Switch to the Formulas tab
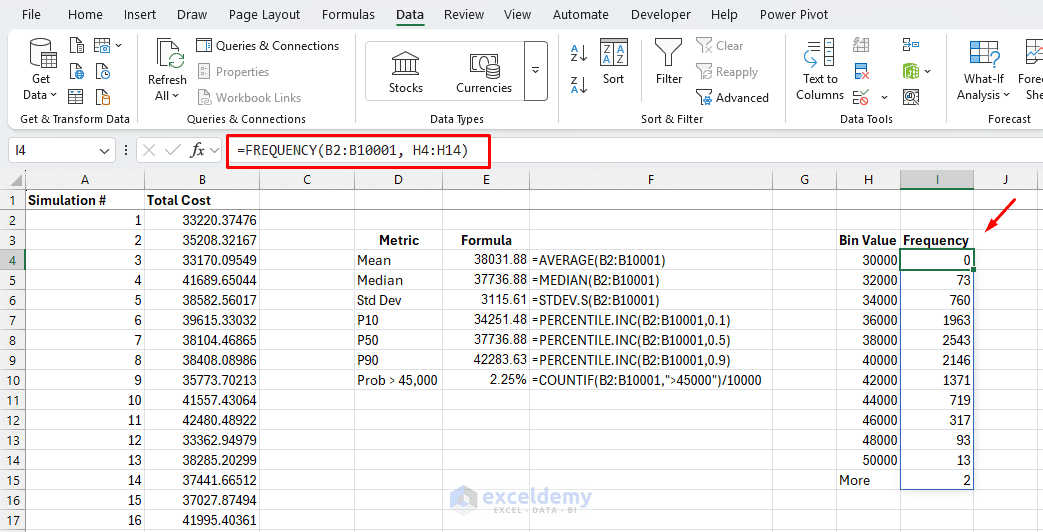Image resolution: width=1043 pixels, height=532 pixels. pyautogui.click(x=348, y=14)
